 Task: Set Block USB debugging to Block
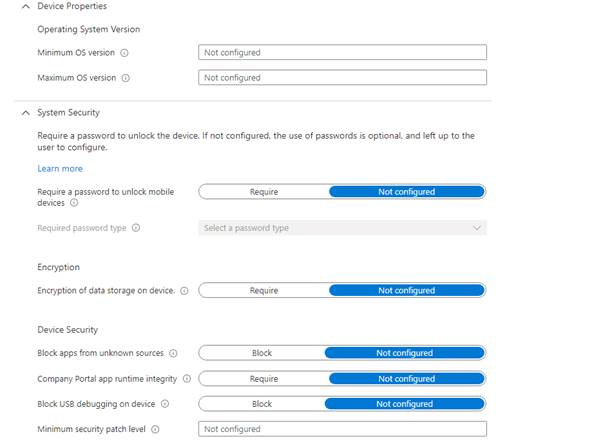pos(262,404)
